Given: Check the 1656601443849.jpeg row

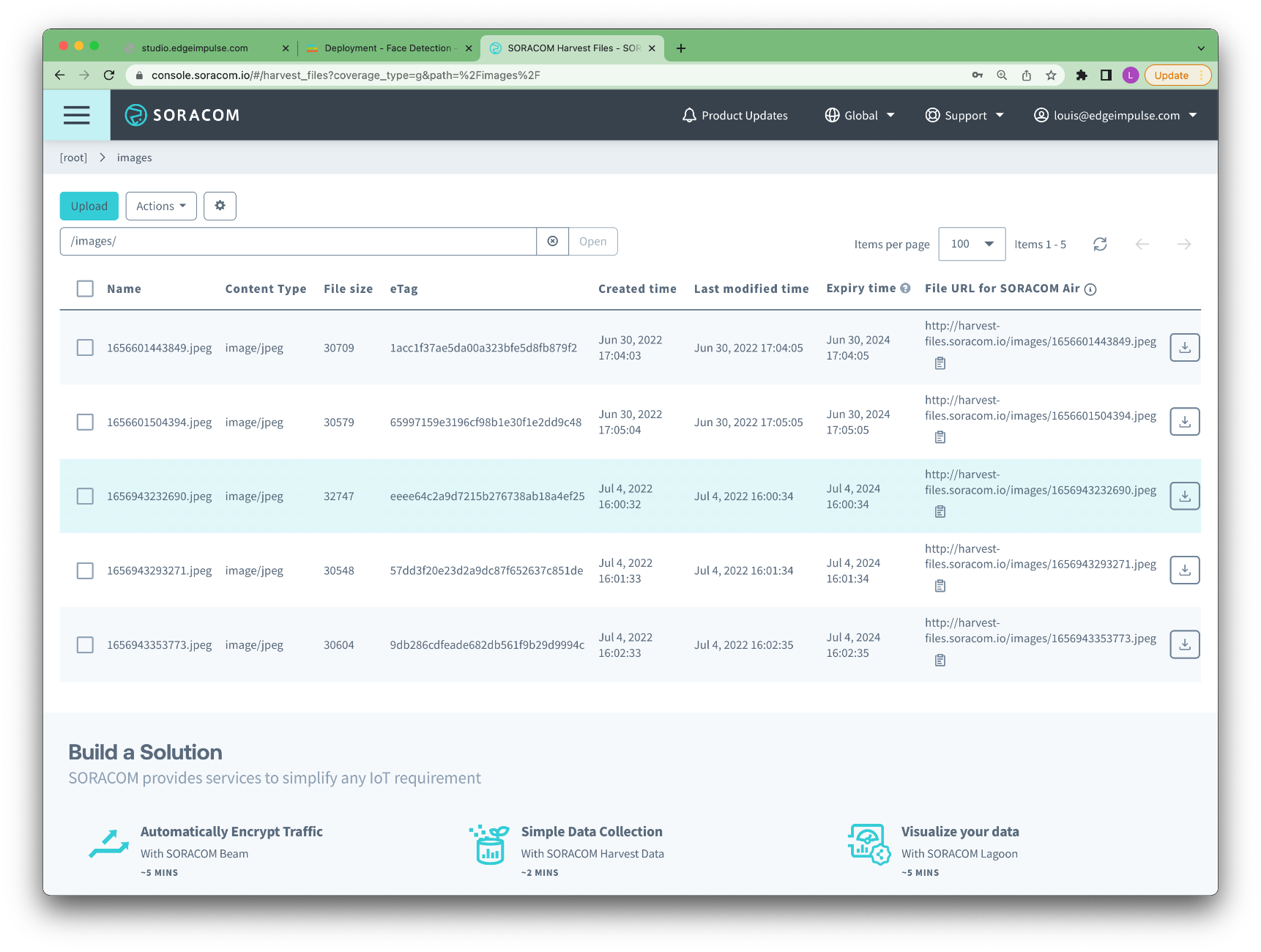Looking at the screenshot, I should (x=85, y=347).
